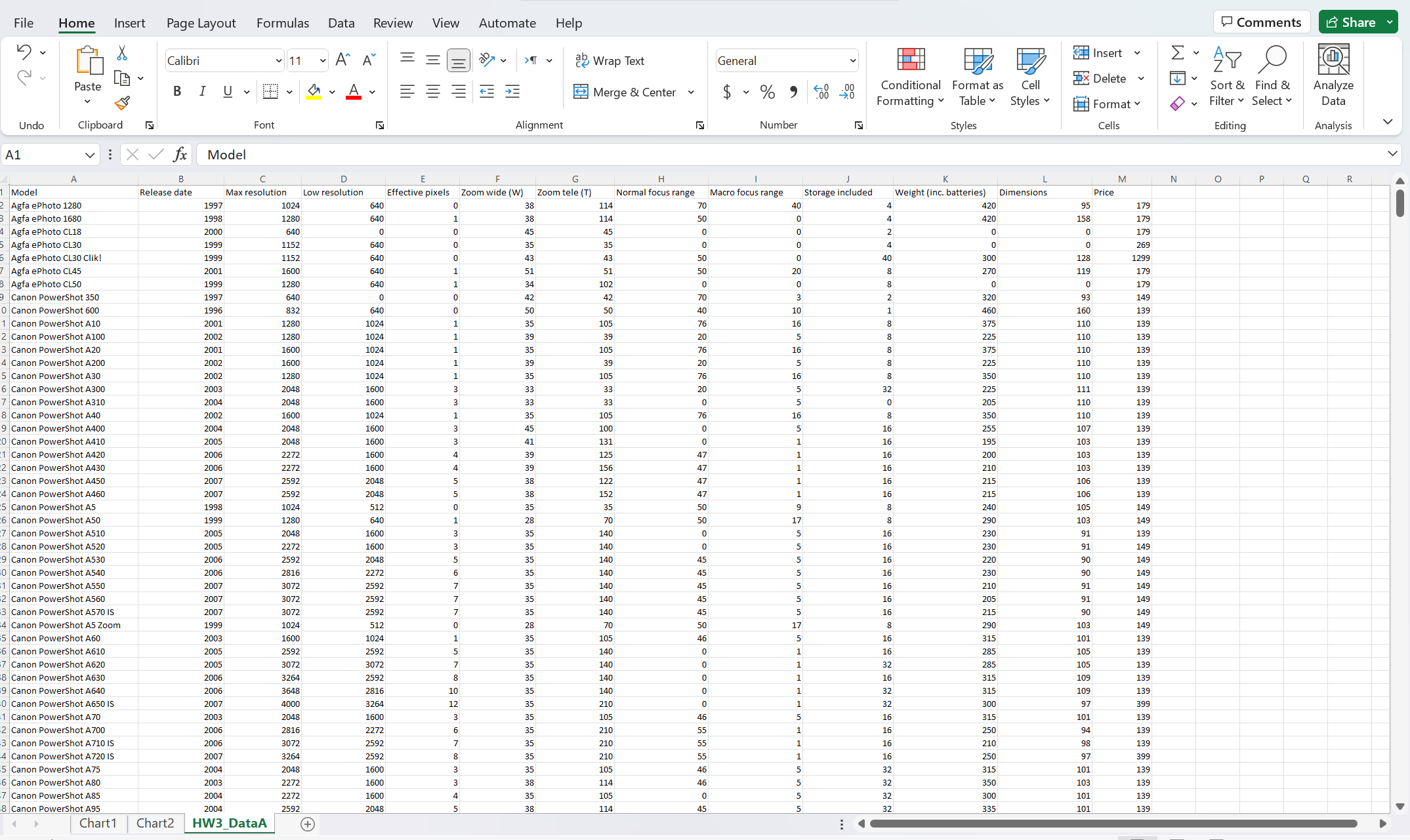
Task: Click the Increase Decimal icon
Action: (821, 92)
